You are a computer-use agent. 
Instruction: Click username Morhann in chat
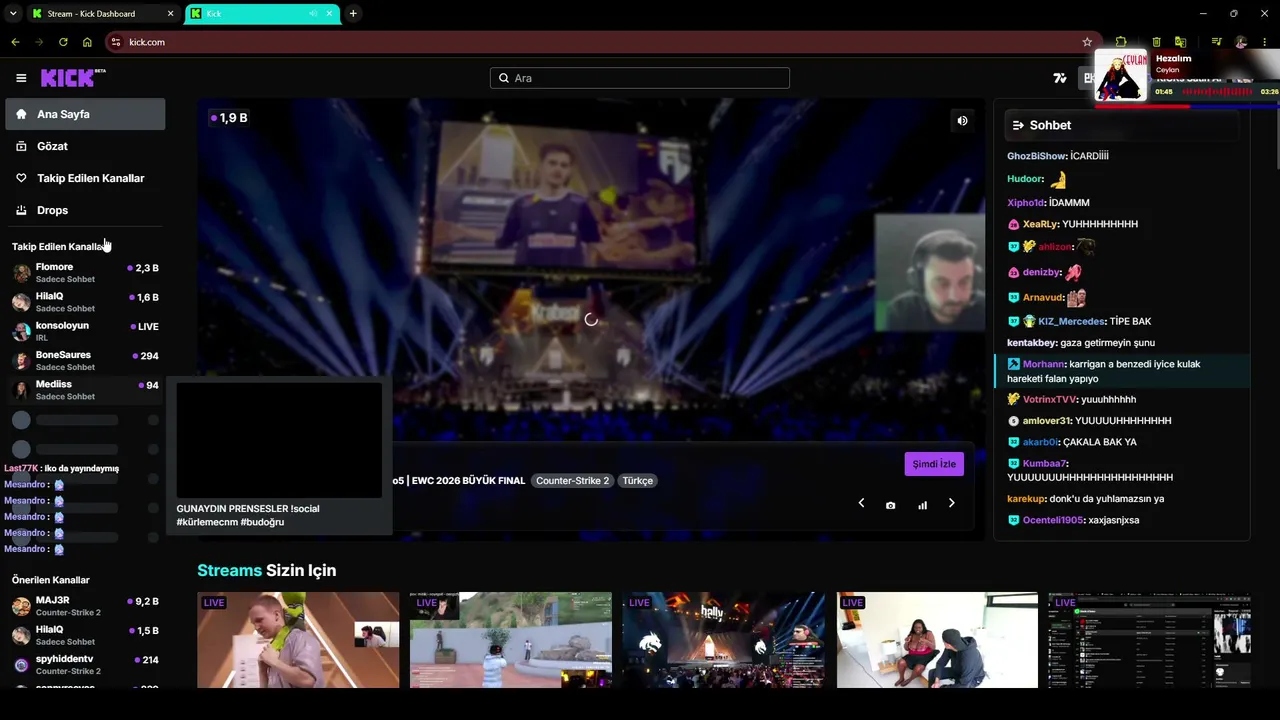[x=1043, y=364]
